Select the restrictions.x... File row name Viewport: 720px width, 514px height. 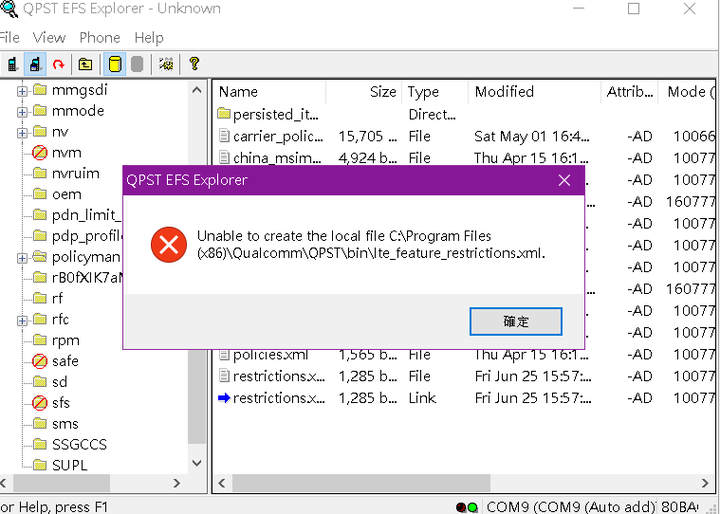(279, 376)
